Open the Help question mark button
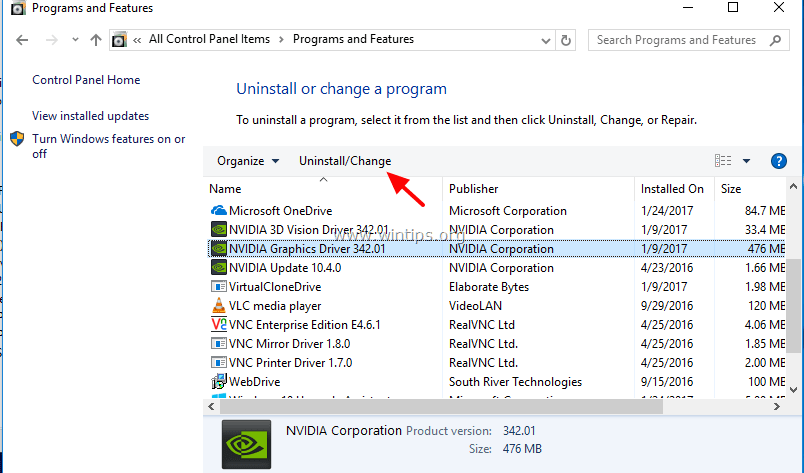The height and width of the screenshot is (473, 804). point(778,161)
